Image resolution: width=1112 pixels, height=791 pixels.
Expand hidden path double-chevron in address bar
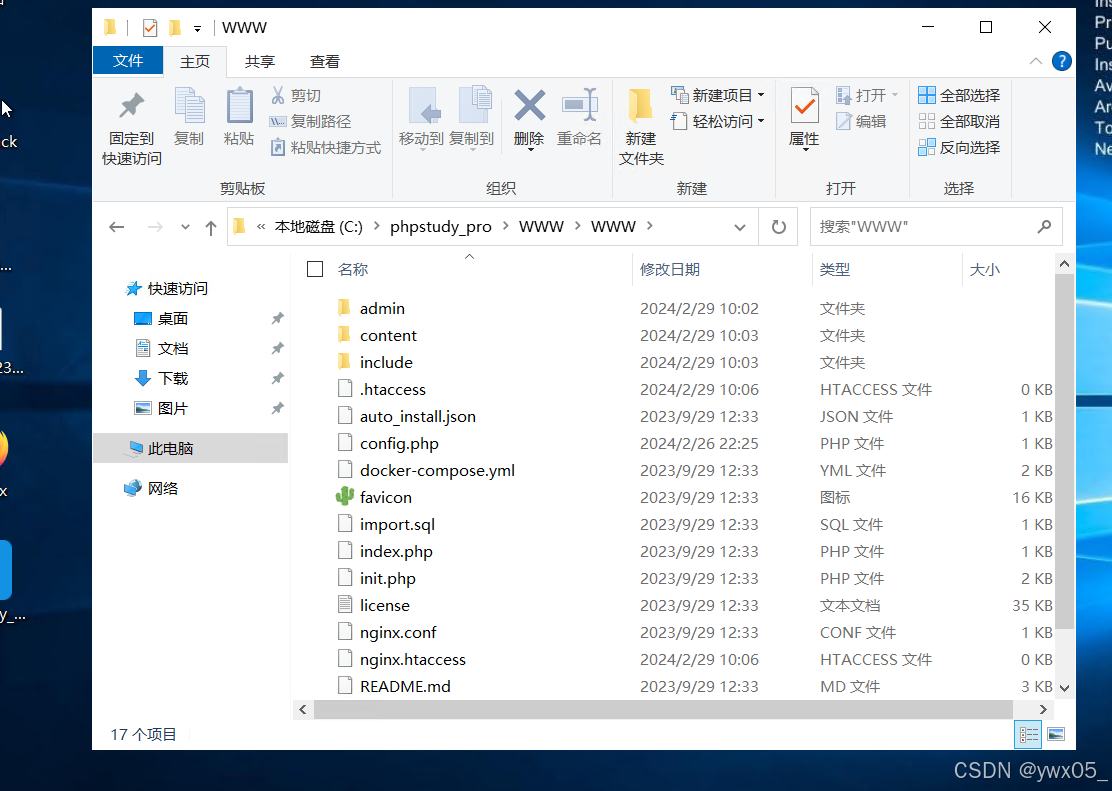click(261, 227)
